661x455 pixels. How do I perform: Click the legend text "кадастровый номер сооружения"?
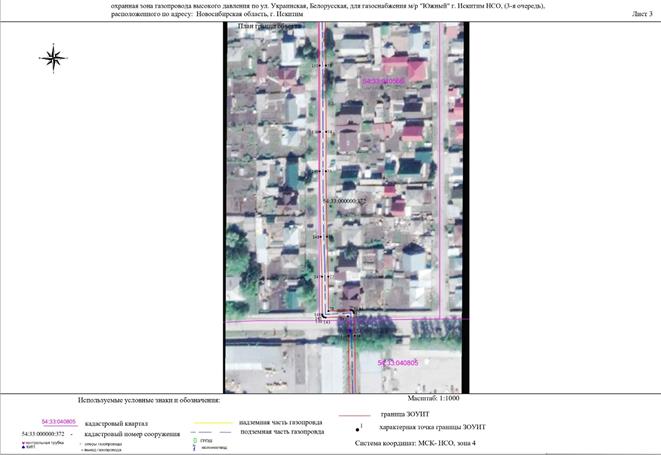click(132, 434)
